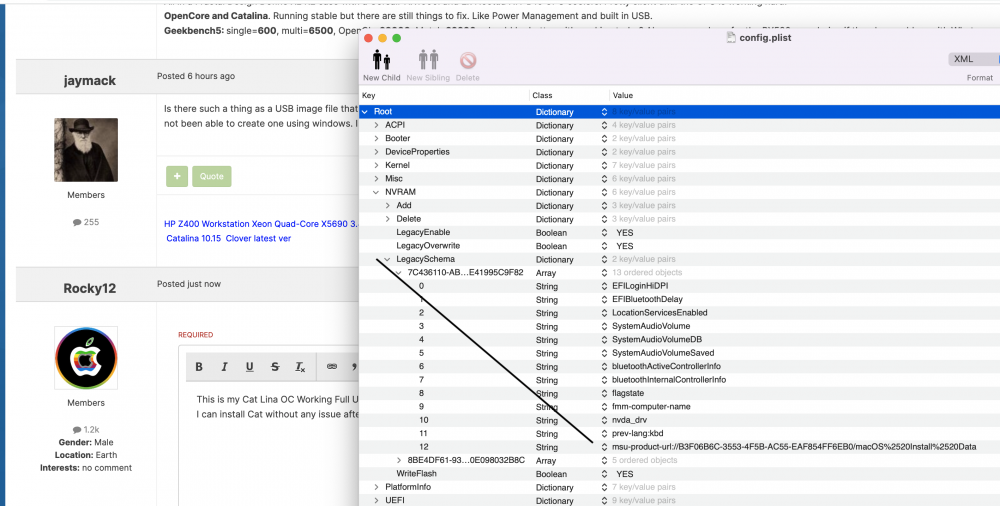Click the nvda_drv string value

tap(629, 420)
